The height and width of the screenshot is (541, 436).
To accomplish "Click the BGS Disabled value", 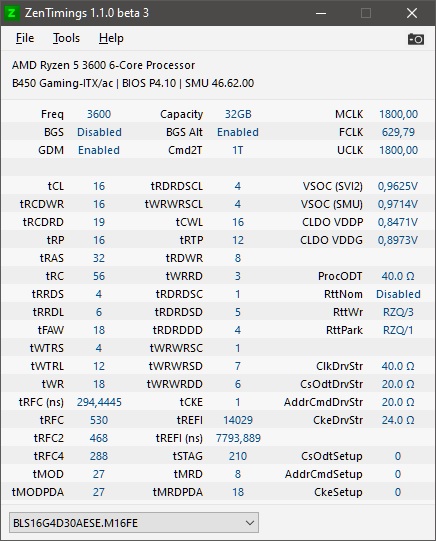I will 99,132.
